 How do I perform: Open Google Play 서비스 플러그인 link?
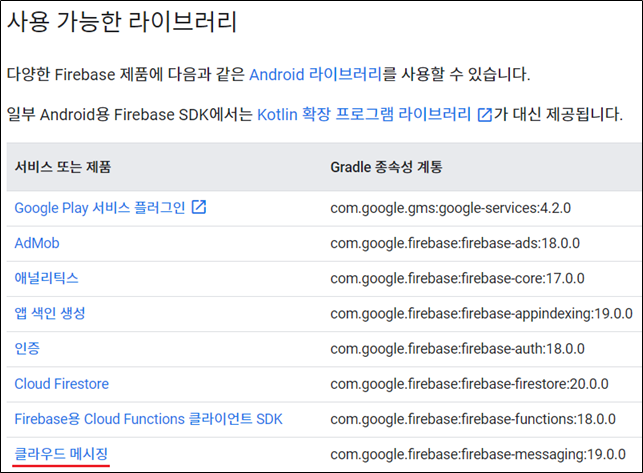pos(100,208)
